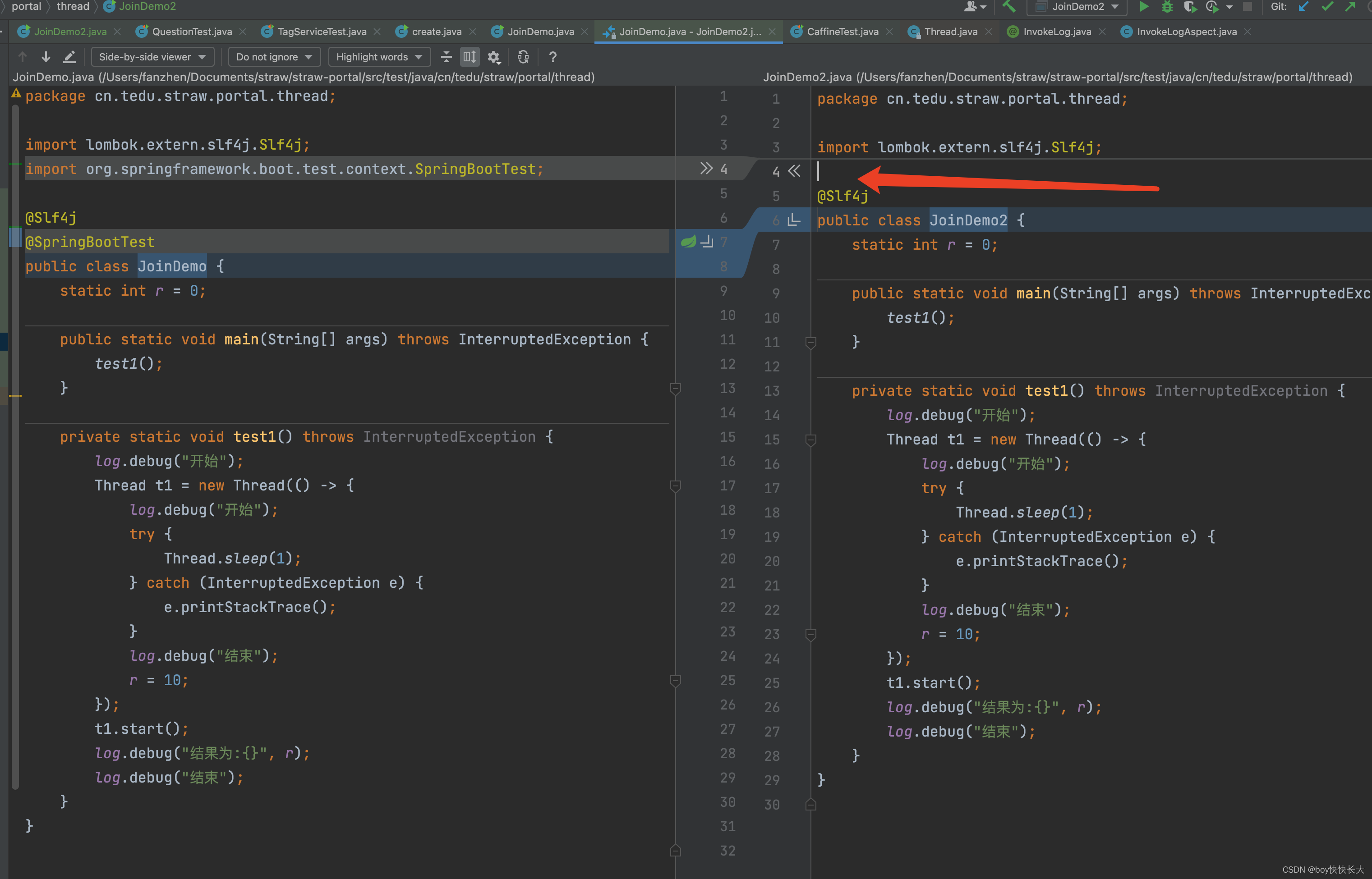The image size is (1372, 879).
Task: Expand profiler run options arrow
Action: (x=1229, y=7)
